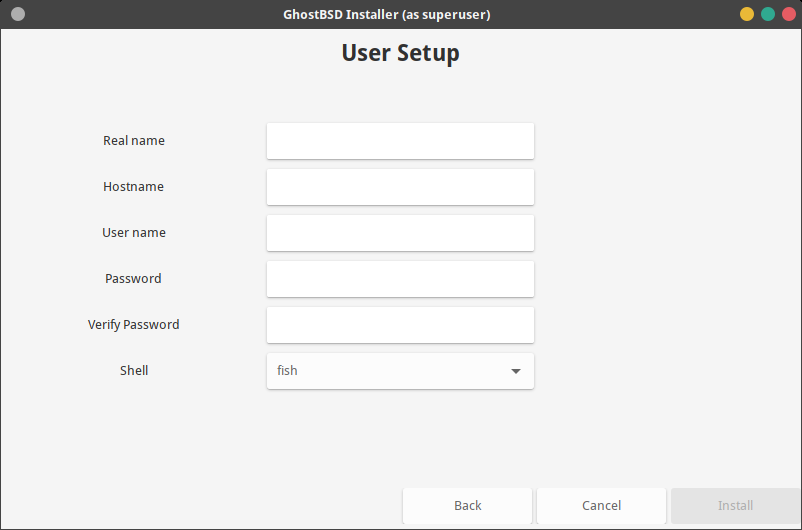
Task: Close the installer using the red button
Action: click(789, 14)
